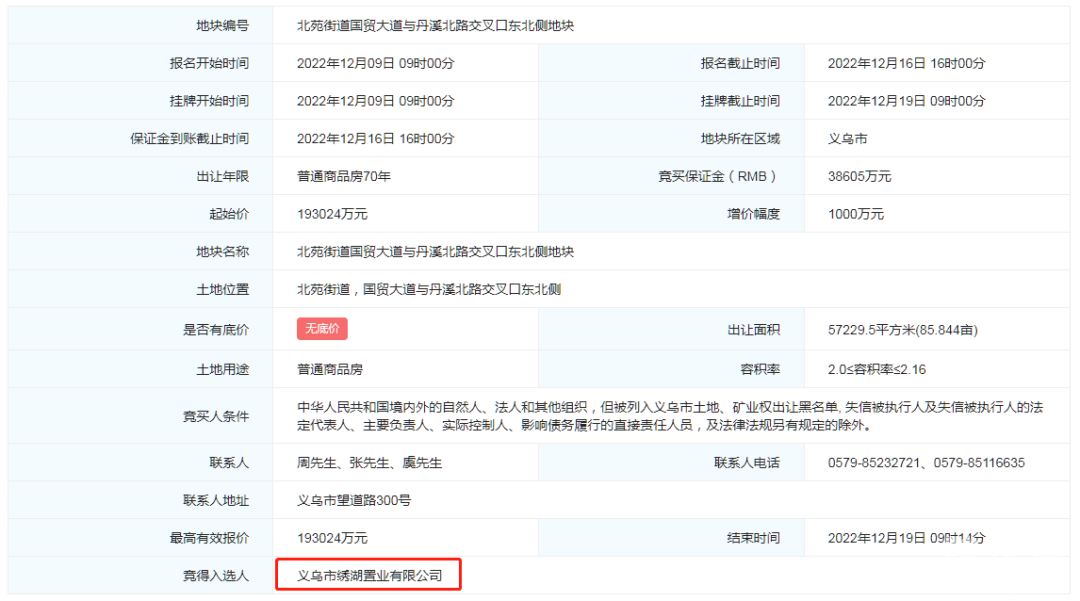Select the contact names 周先生、张先生、虞先生
The height and width of the screenshot is (601, 1080).
(369, 463)
